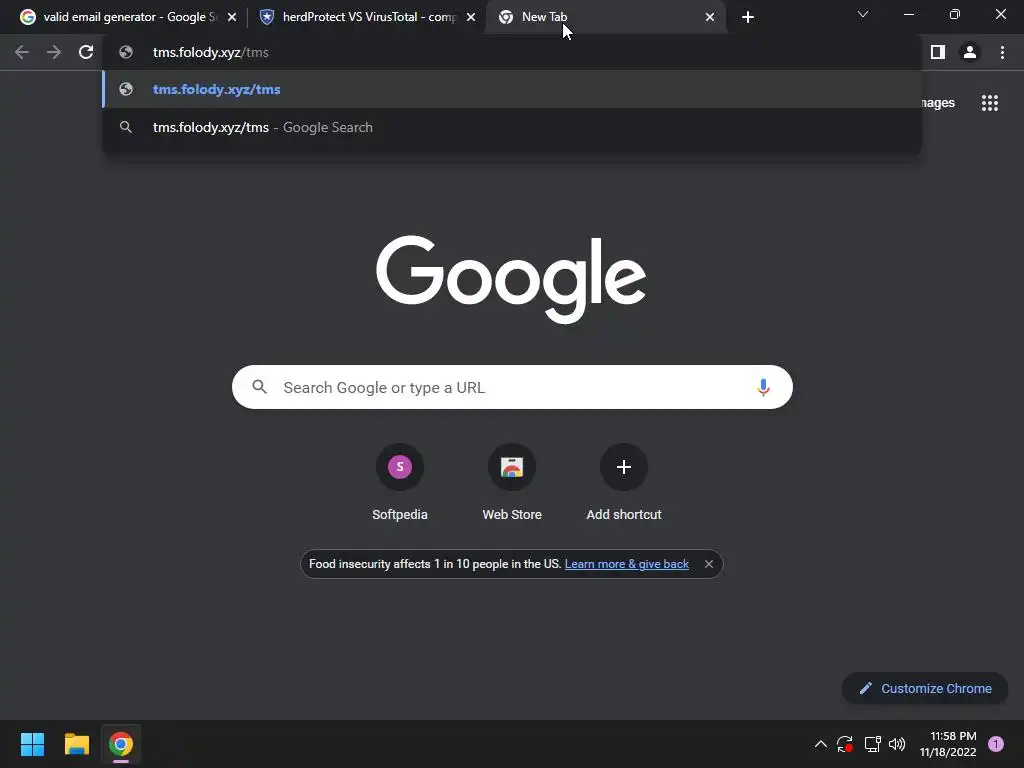Click the browser back arrow
This screenshot has height=768, width=1024.
[22, 52]
